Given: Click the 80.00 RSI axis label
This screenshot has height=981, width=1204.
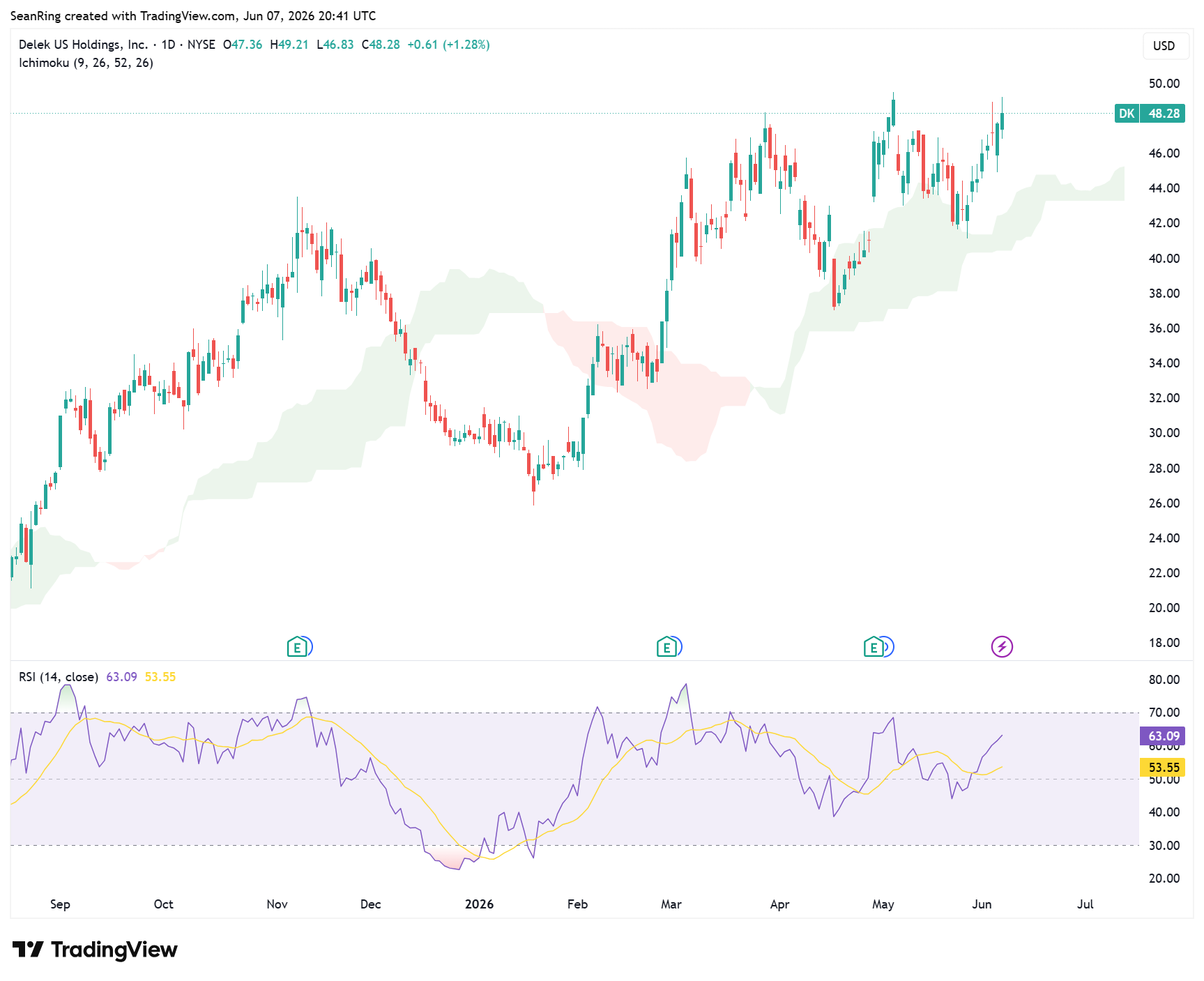Looking at the screenshot, I should [1164, 680].
